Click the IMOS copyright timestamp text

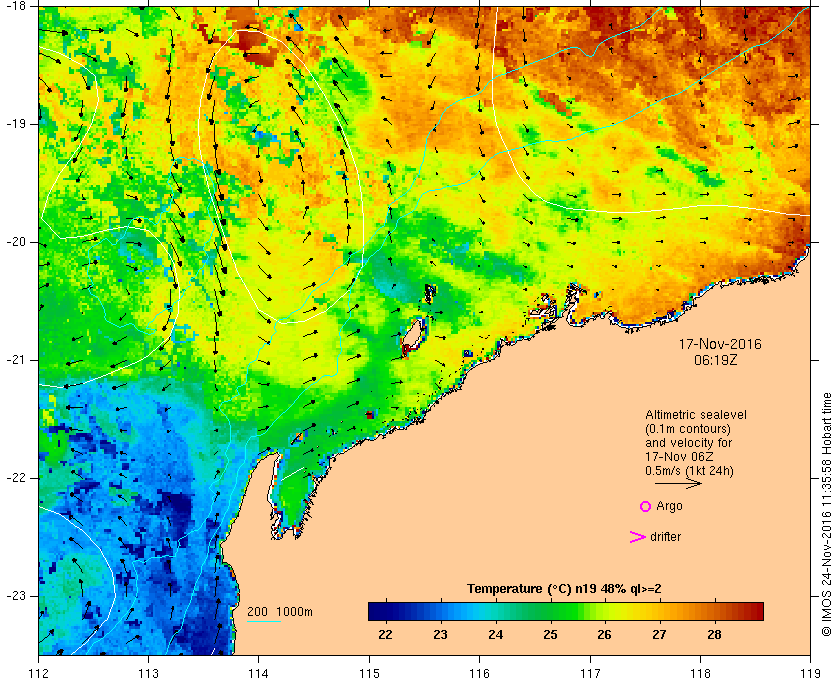click(827, 514)
